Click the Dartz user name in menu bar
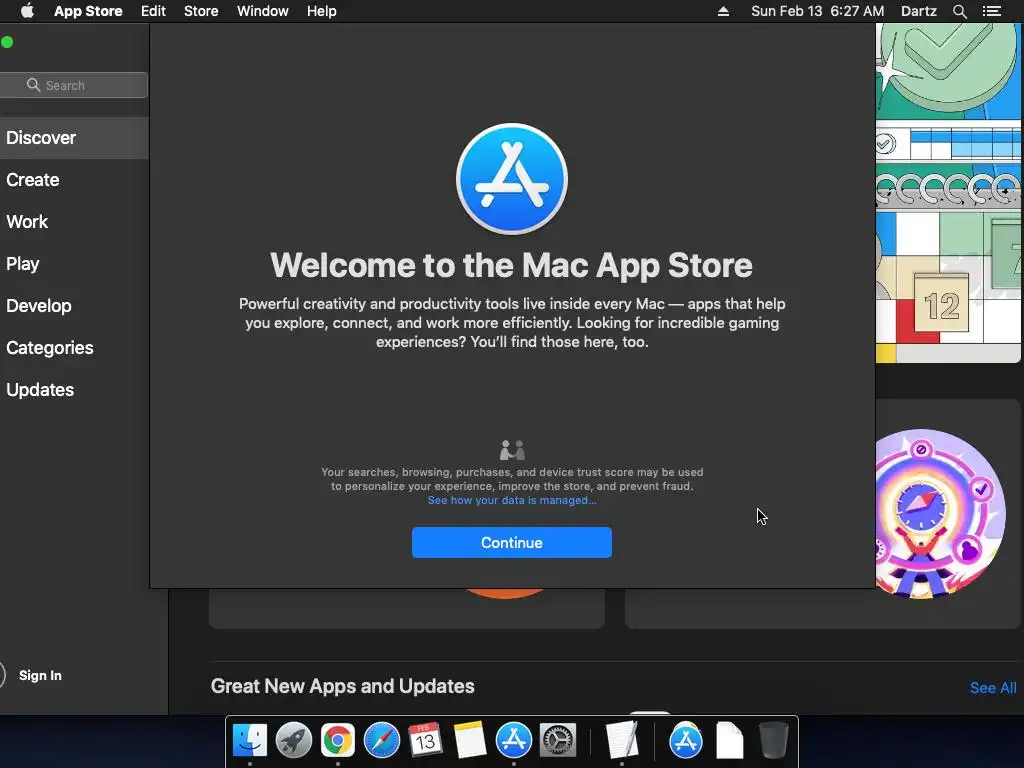Viewport: 1024px width, 768px height. [x=918, y=11]
